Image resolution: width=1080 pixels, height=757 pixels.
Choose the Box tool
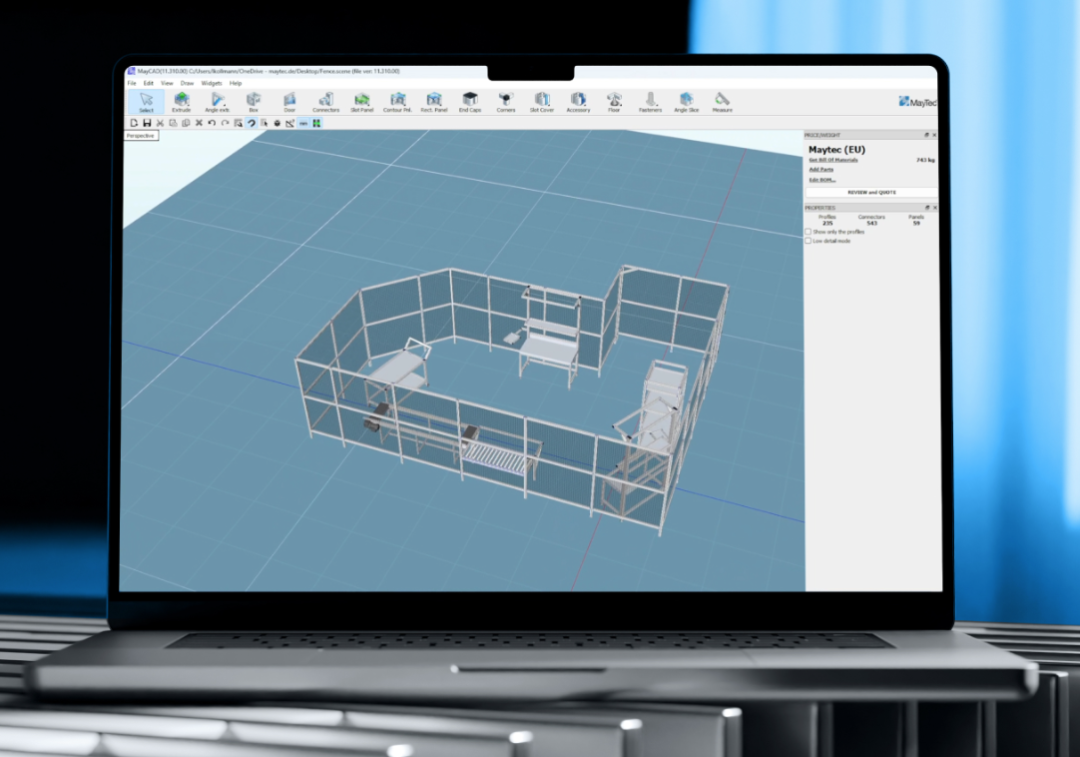[253, 102]
